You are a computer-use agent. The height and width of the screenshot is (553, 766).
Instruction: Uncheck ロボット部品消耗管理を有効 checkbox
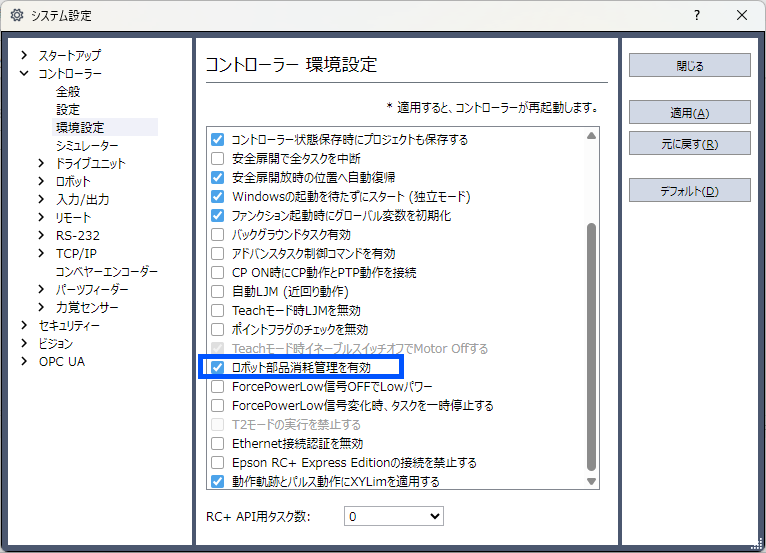217,367
